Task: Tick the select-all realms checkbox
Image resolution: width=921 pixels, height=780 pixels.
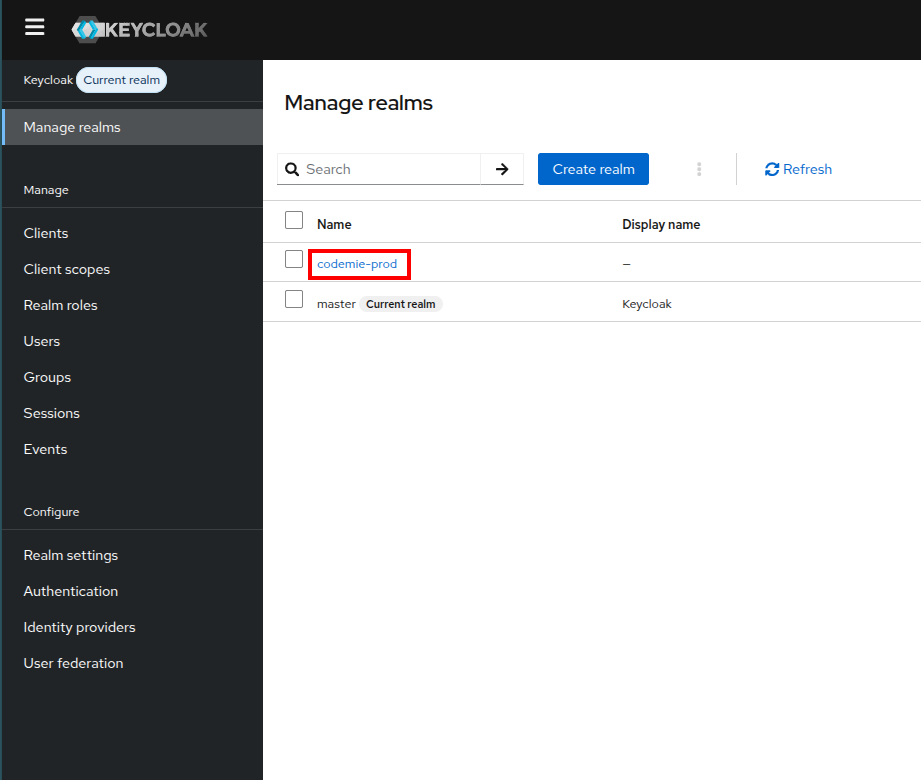Action: pos(294,220)
